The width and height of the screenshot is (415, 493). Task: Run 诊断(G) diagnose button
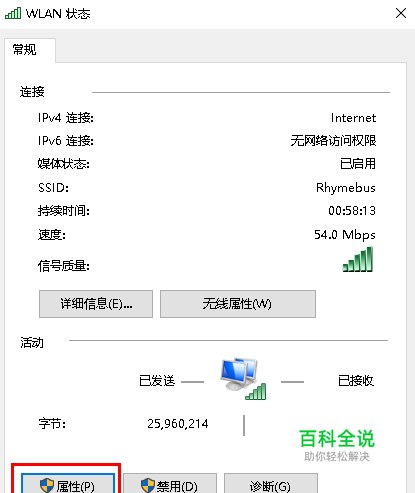[271, 483]
